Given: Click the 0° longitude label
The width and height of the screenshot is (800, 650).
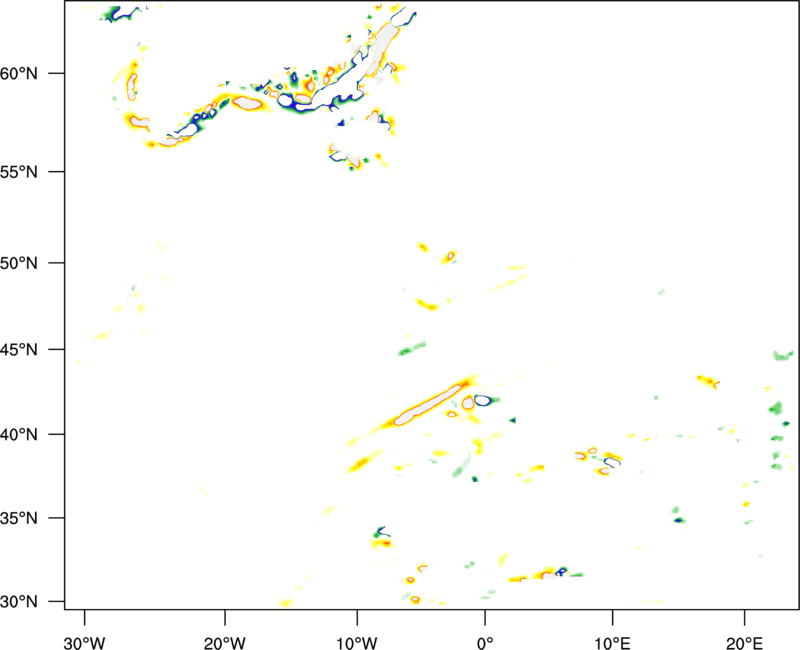Looking at the screenshot, I should pyautogui.click(x=485, y=643).
